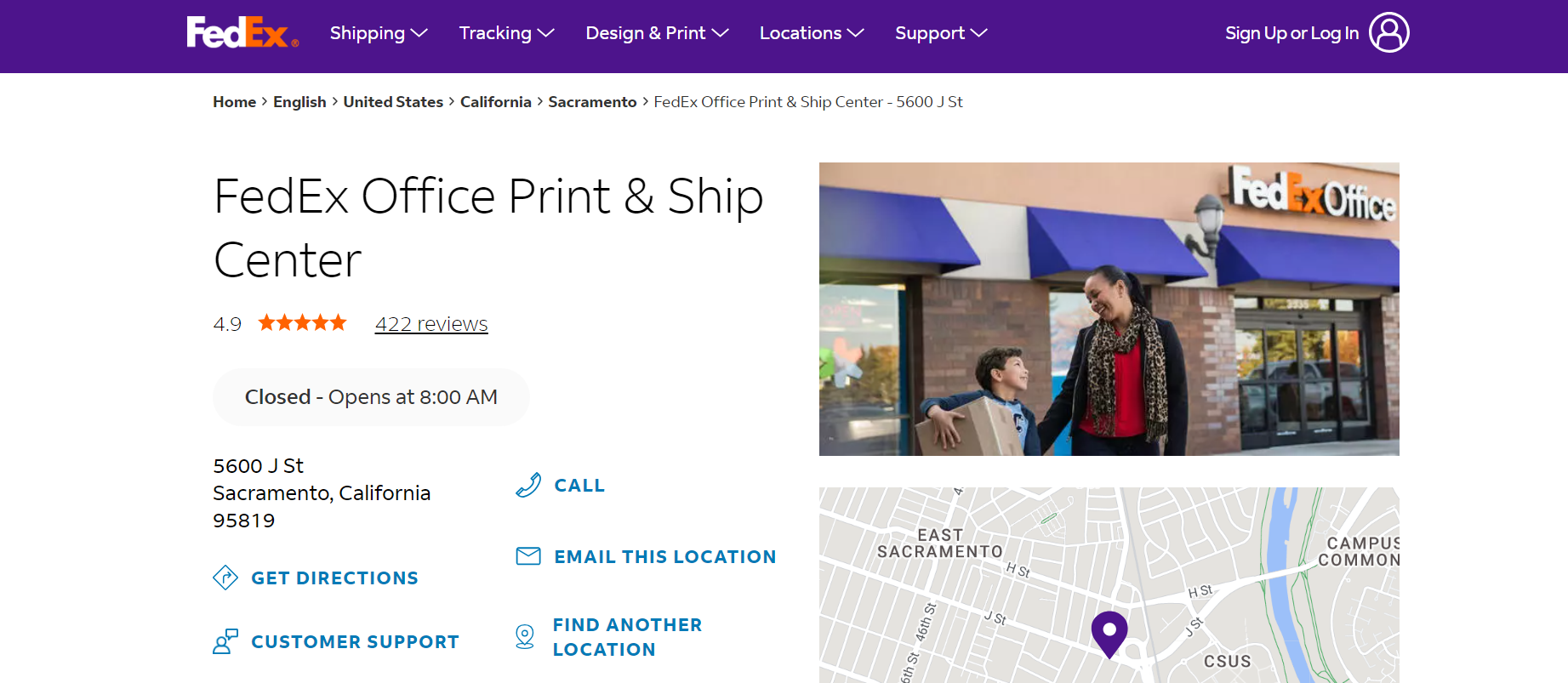Image resolution: width=1568 pixels, height=683 pixels.
Task: Click the EAST SACRAMENTO label on the map
Action: (x=940, y=544)
